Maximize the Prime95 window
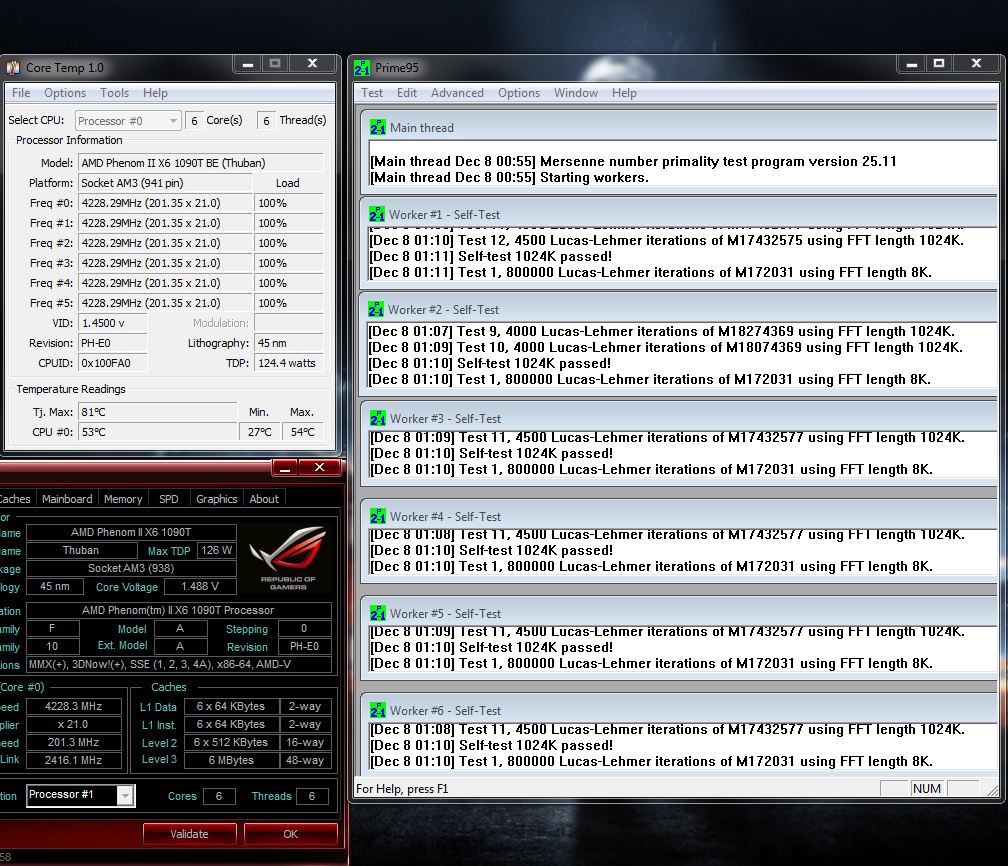Screen dimensions: 1008x866 pos(939,63)
